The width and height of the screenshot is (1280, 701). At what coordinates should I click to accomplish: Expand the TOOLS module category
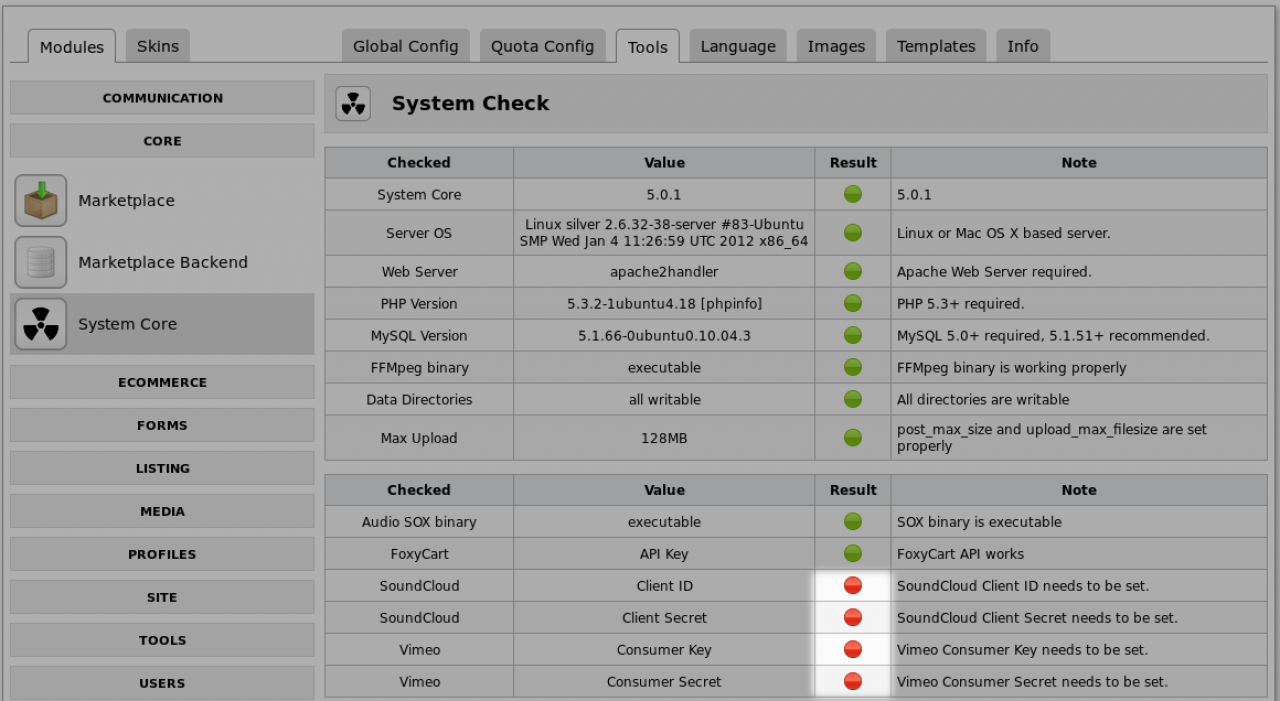pyautogui.click(x=162, y=640)
